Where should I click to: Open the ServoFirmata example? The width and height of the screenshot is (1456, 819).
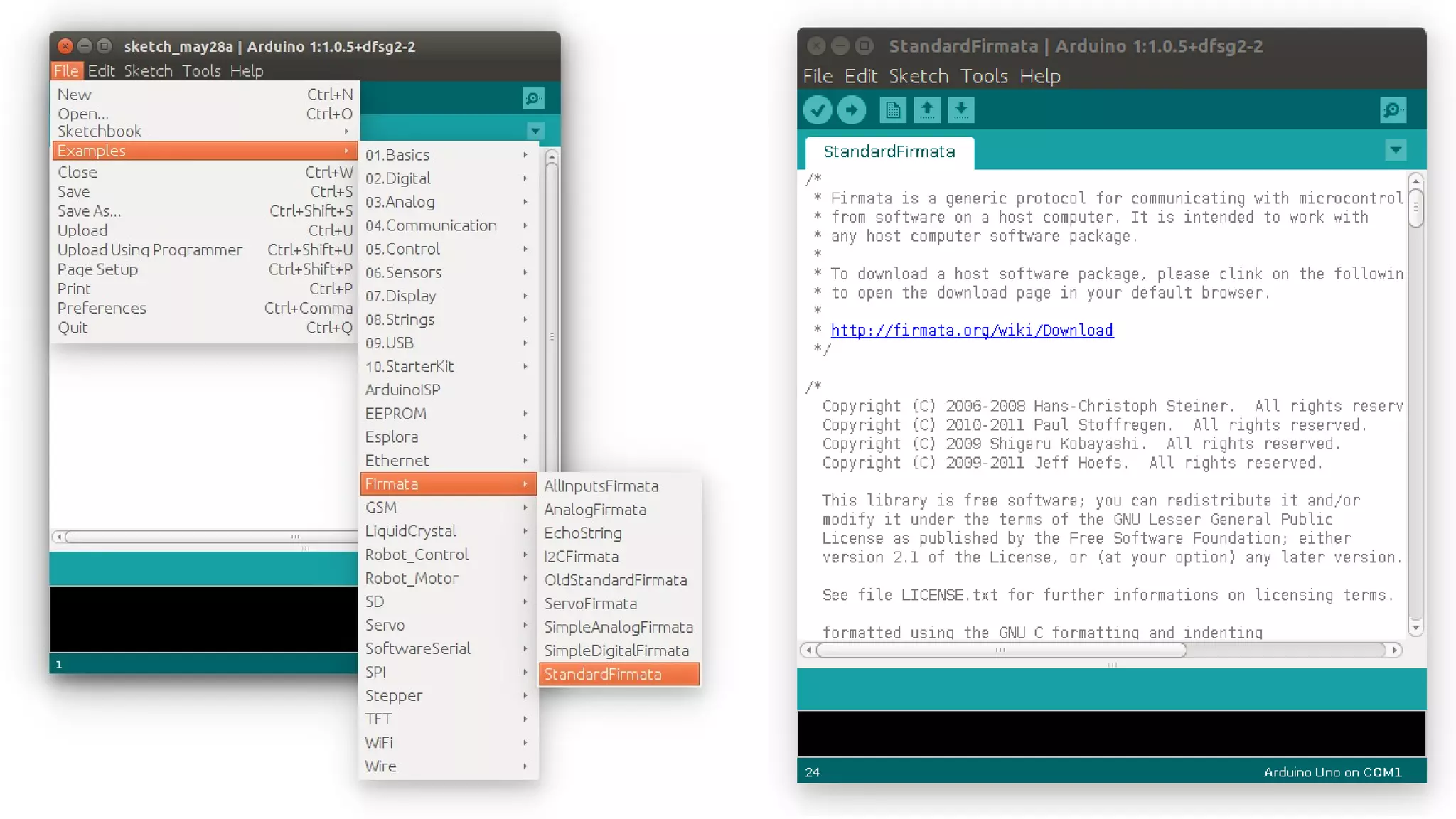coord(619,603)
